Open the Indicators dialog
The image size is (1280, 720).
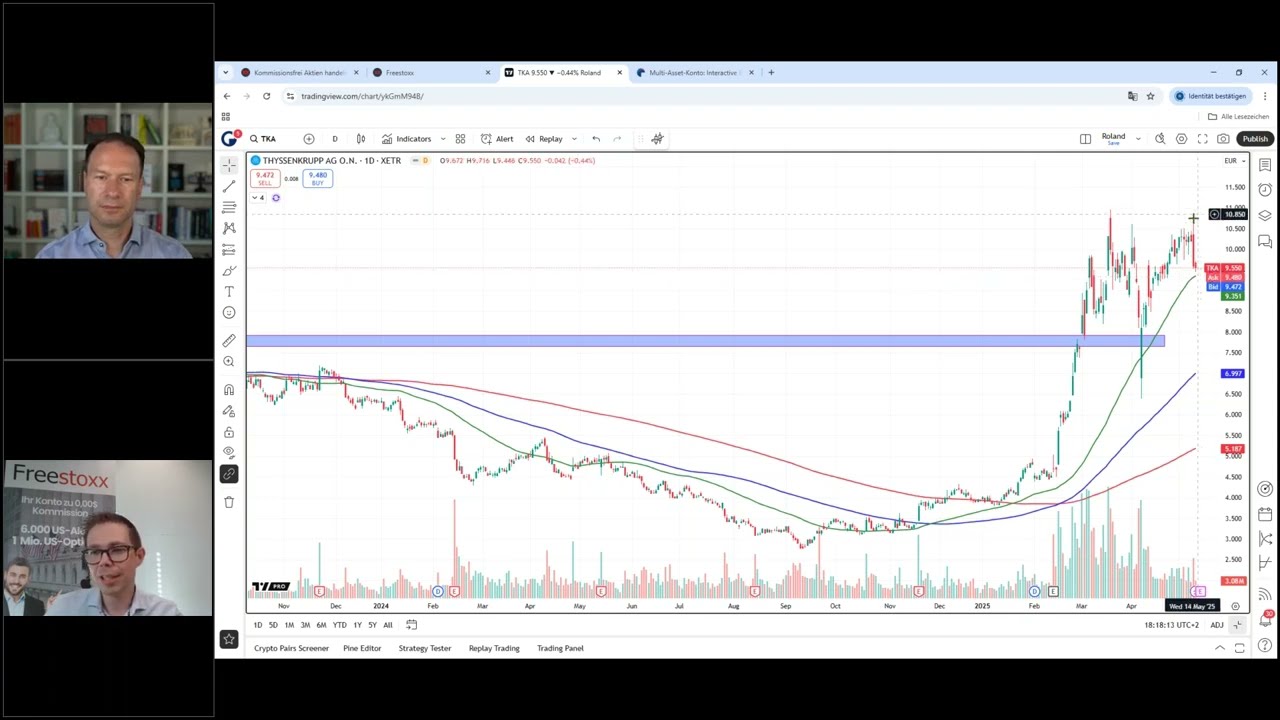[x=407, y=139]
